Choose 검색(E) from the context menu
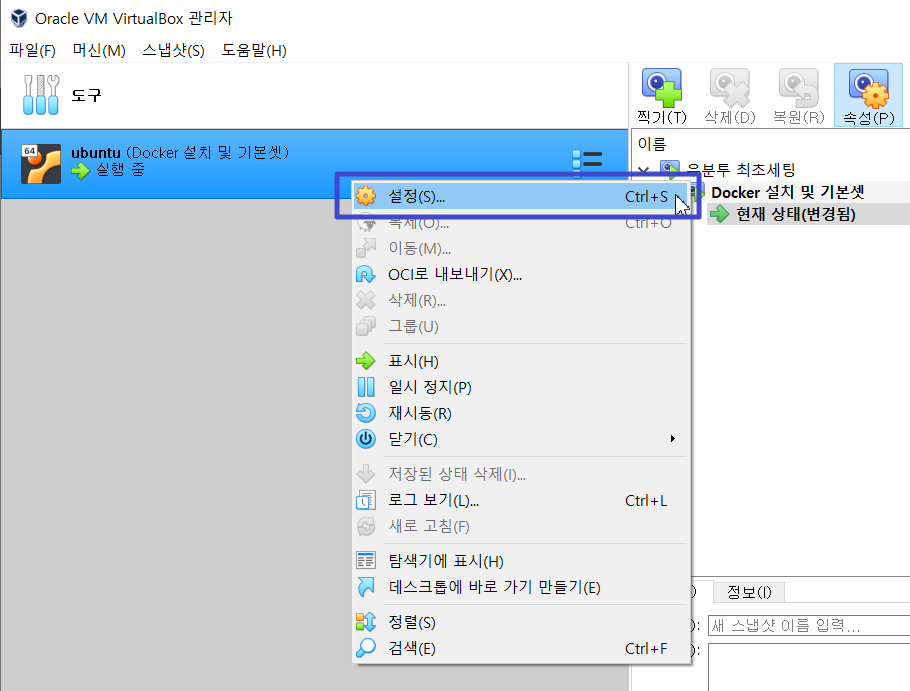 pyautogui.click(x=521, y=649)
